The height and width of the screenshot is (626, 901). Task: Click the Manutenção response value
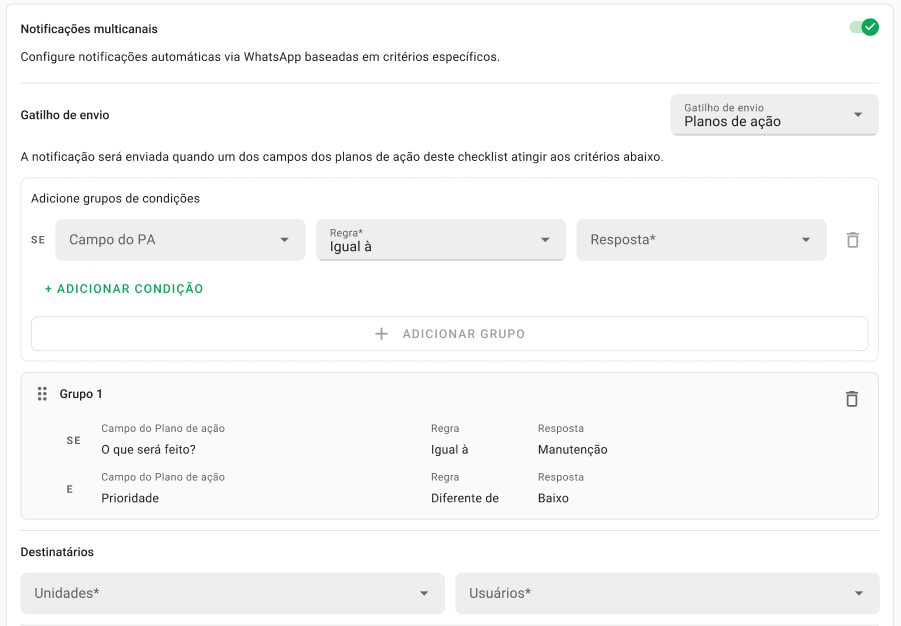tap(572, 450)
